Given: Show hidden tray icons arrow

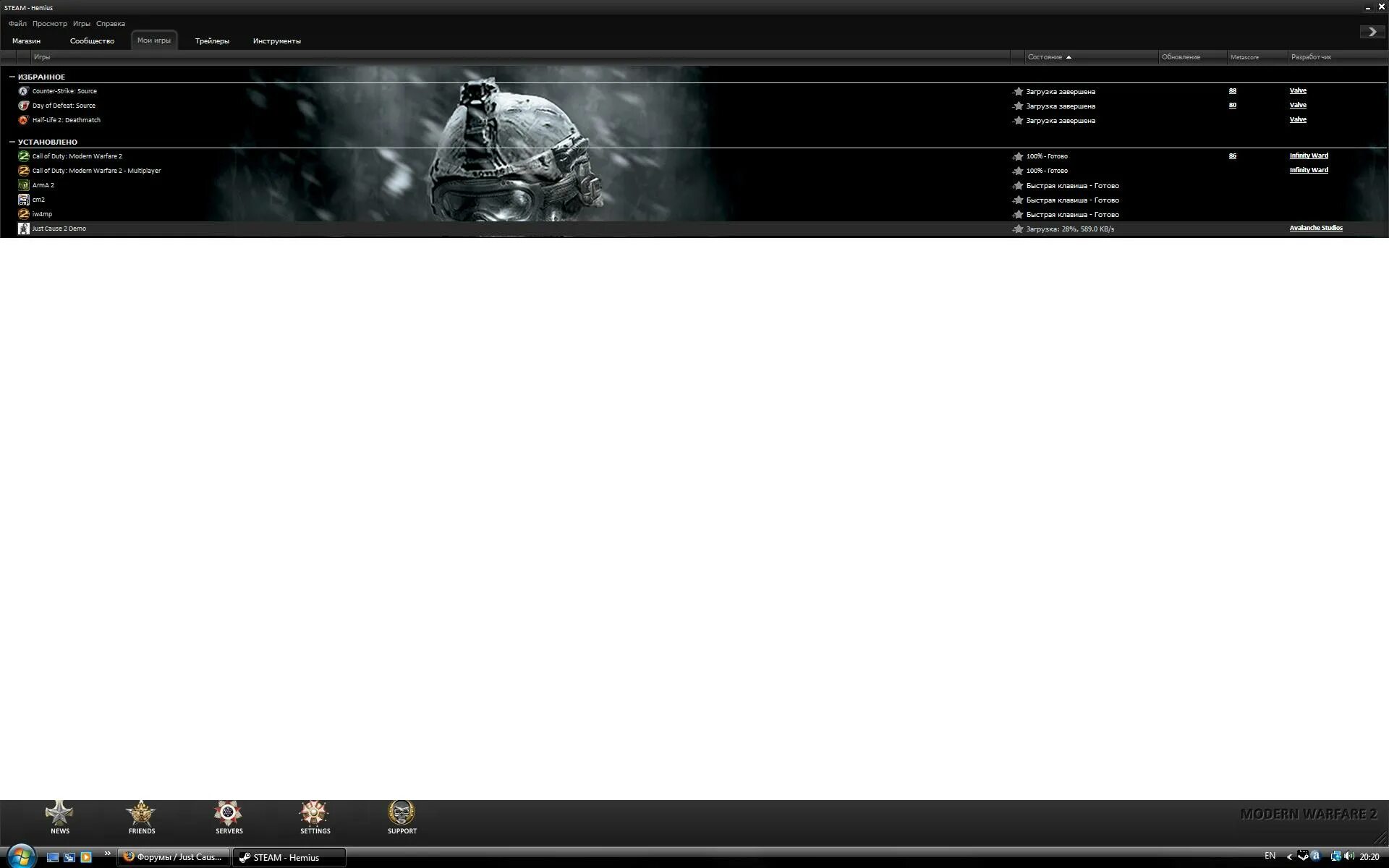Looking at the screenshot, I should (x=1289, y=857).
